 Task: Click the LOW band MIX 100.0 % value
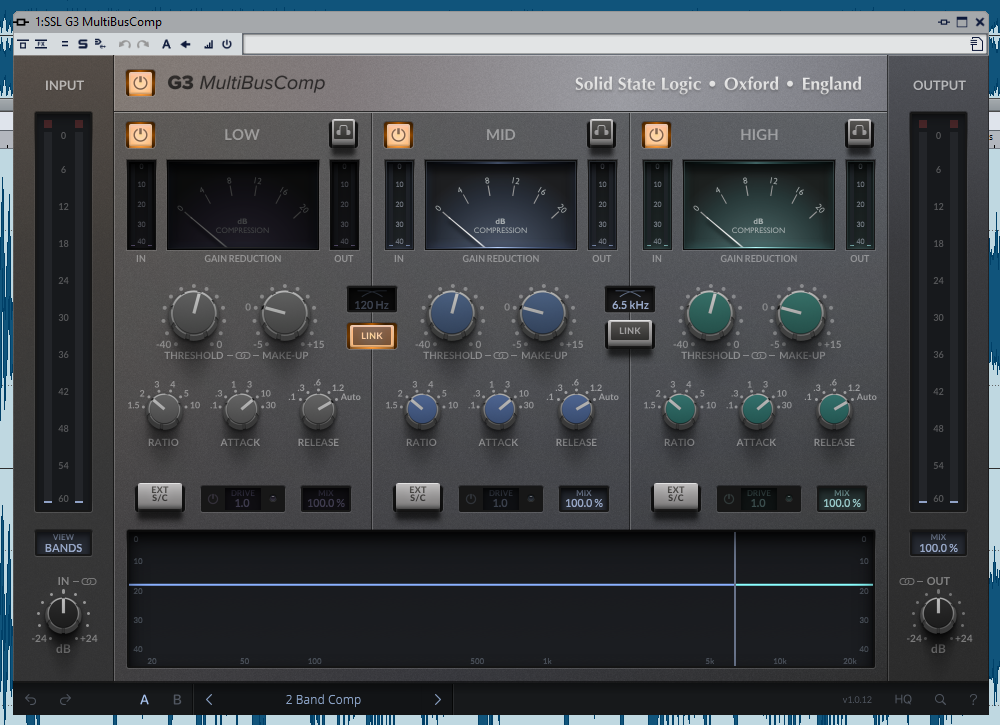[326, 499]
